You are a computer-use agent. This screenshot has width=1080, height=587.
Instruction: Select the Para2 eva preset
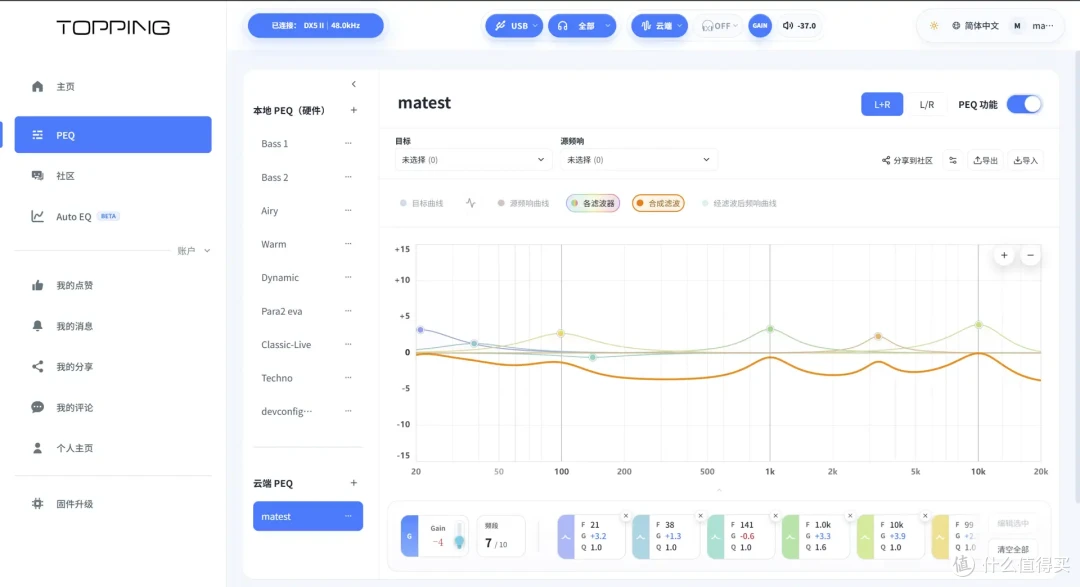282,311
